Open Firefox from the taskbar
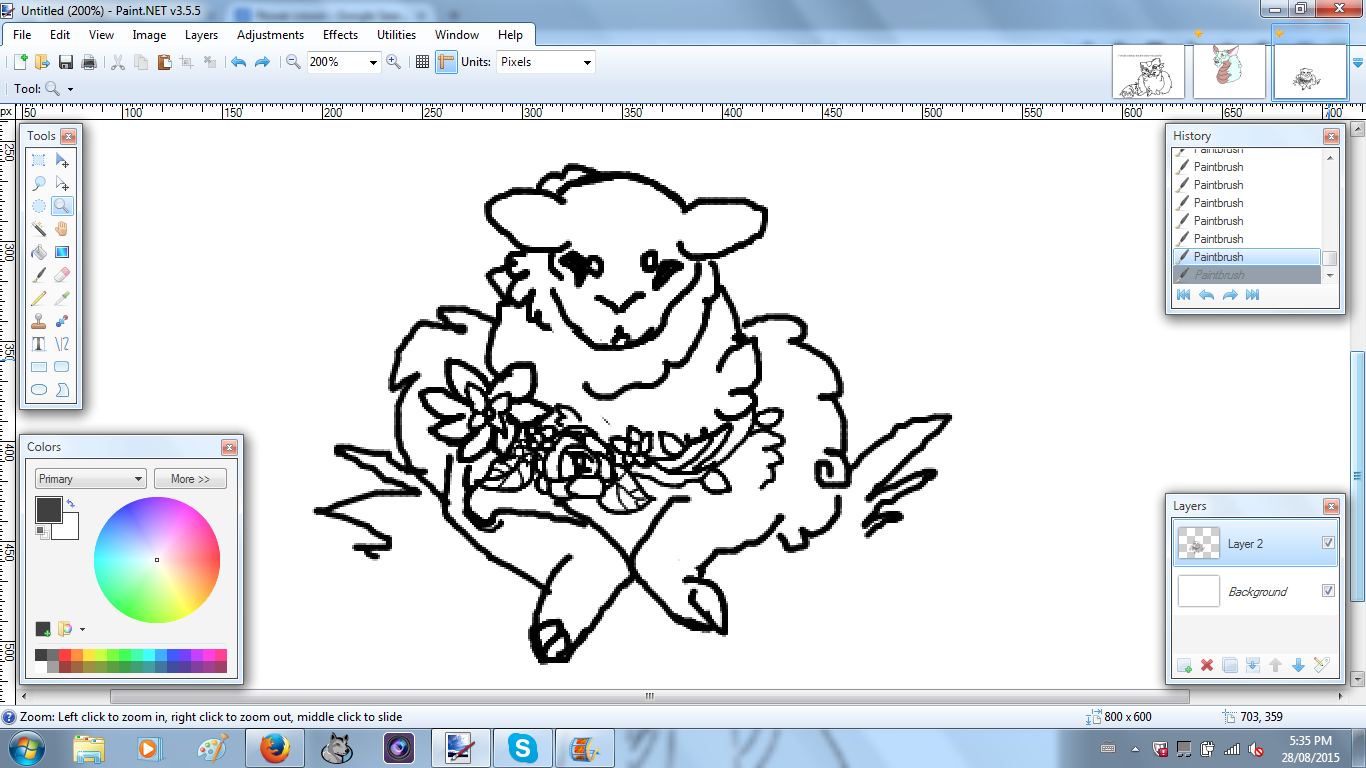The image size is (1366, 768). coord(273,748)
